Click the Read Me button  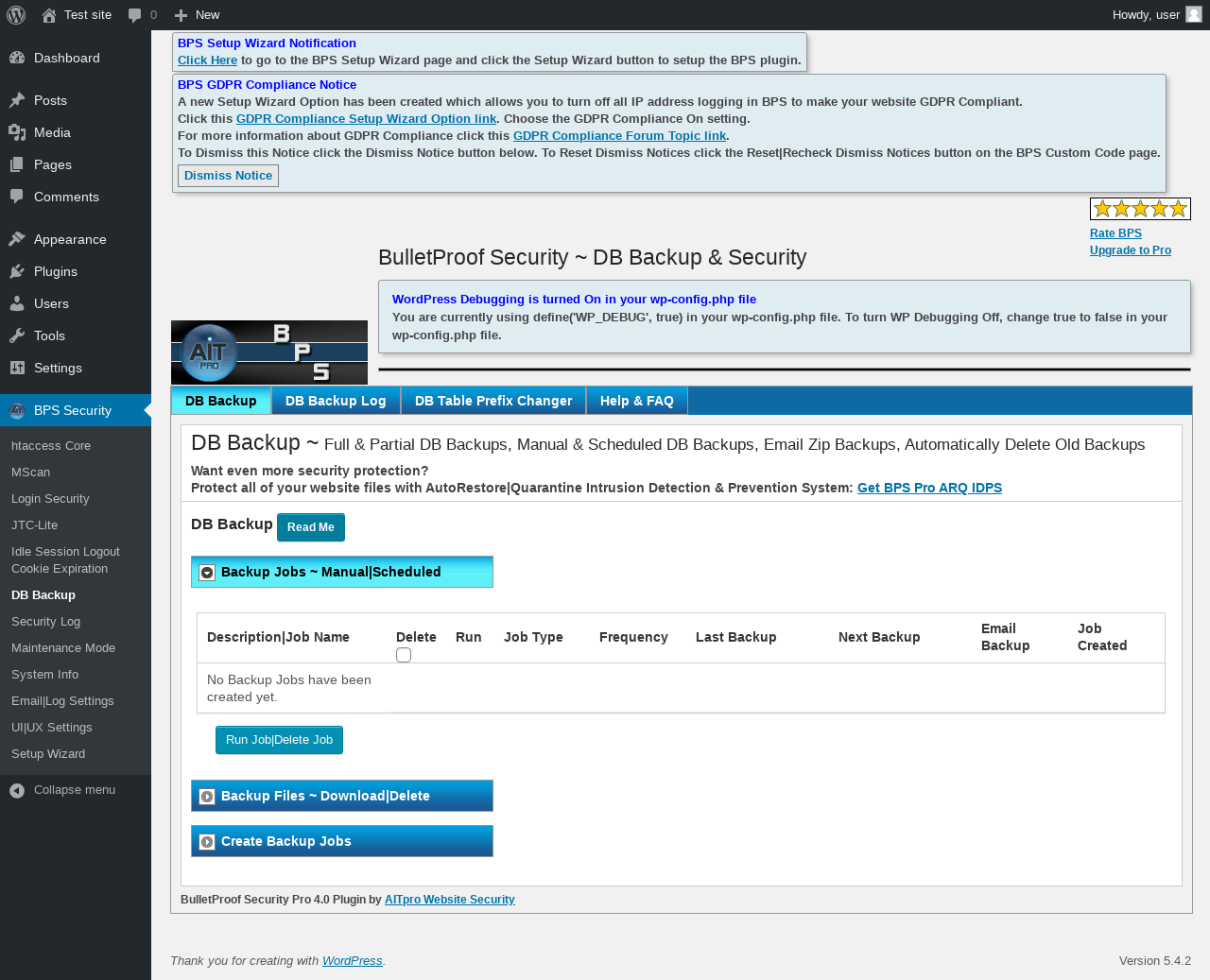[311, 527]
